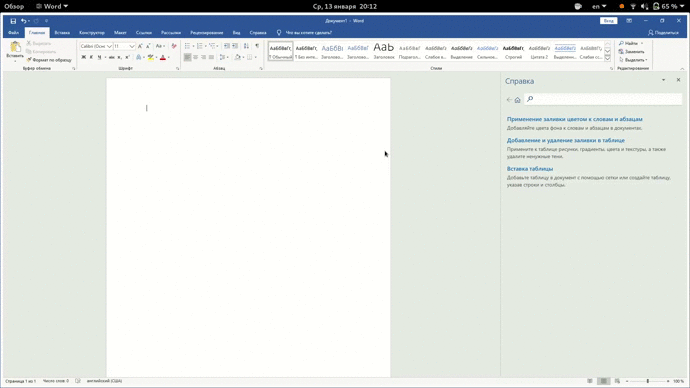Switch to web layout view in status bar
This screenshot has height=388, width=690.
tap(617, 381)
